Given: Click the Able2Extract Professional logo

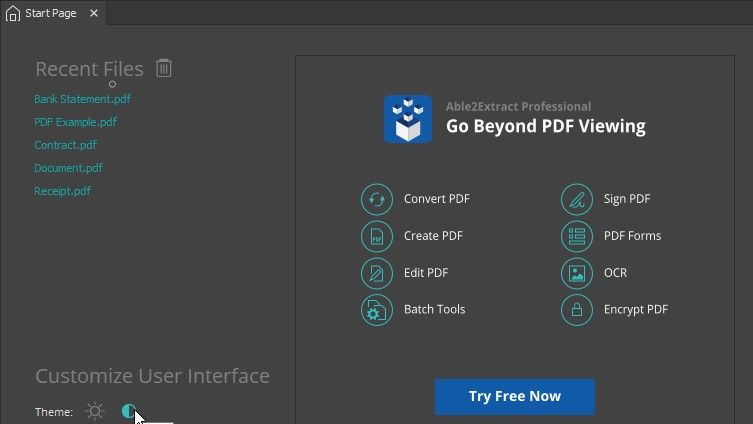Looking at the screenshot, I should coord(408,119).
